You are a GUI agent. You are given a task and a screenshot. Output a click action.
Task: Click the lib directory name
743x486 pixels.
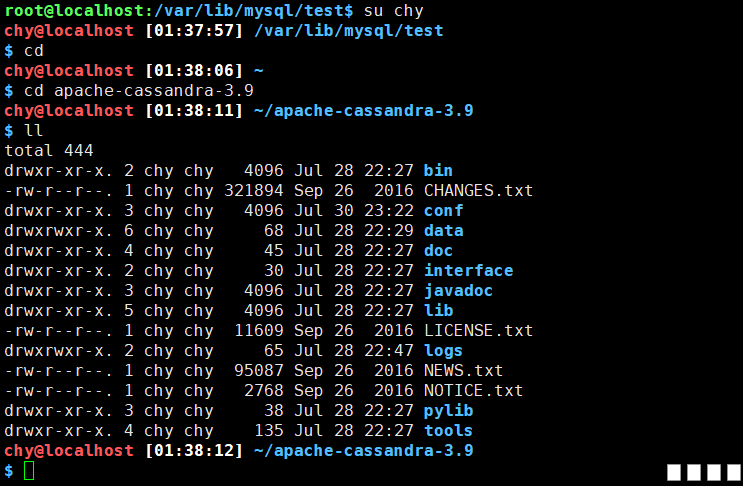tap(438, 311)
